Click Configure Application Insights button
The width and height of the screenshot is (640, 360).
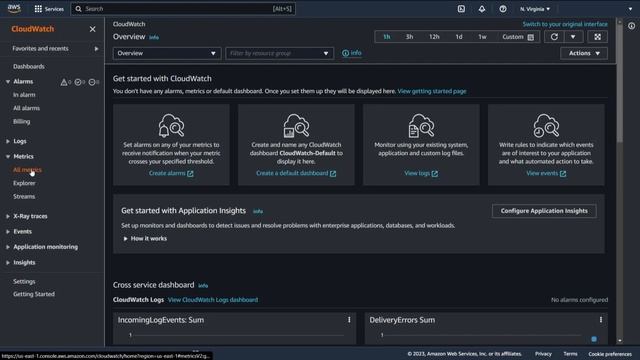click(544, 211)
